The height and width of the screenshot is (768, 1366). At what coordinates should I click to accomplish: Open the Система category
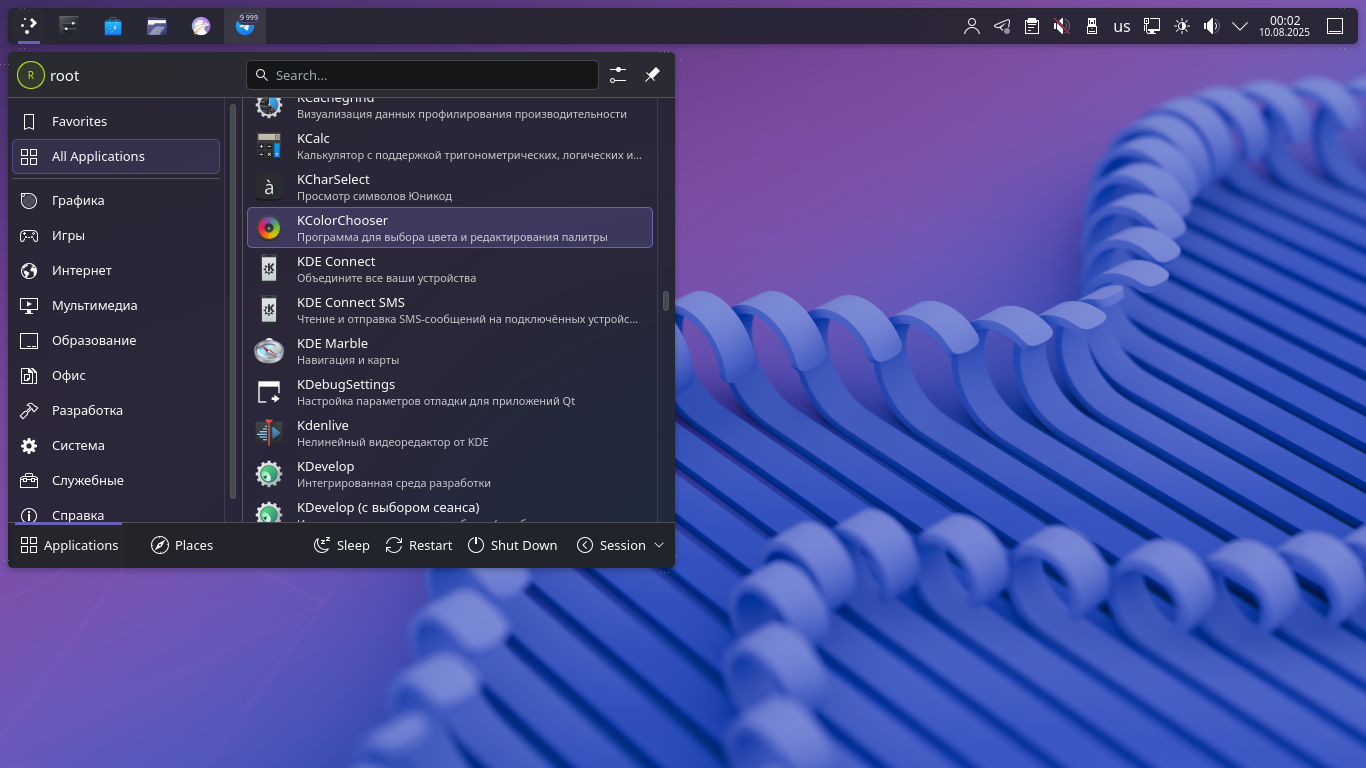pos(116,445)
